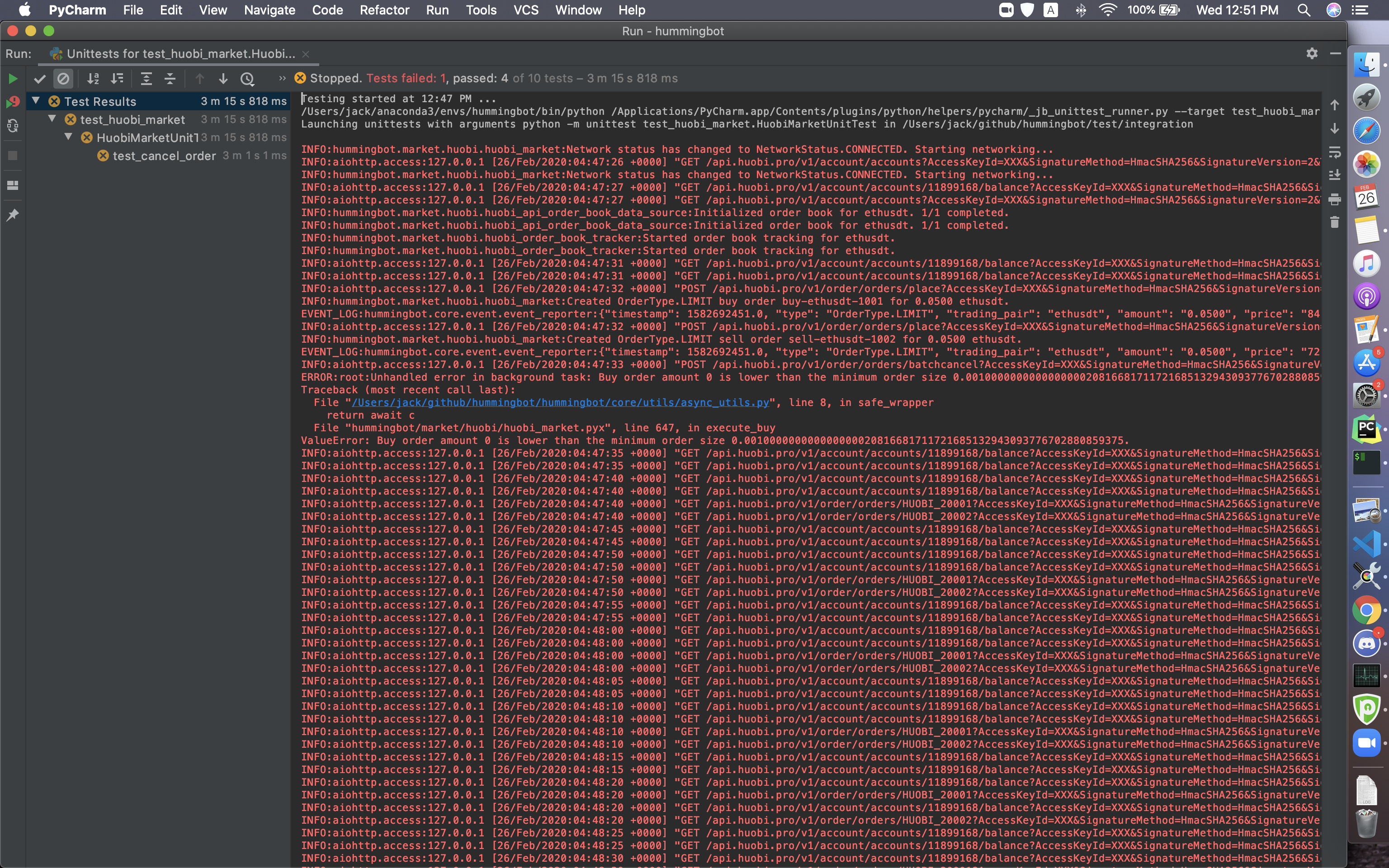Screen dimensions: 1389x868
Task: Open the Refactor menu
Action: 384,10
